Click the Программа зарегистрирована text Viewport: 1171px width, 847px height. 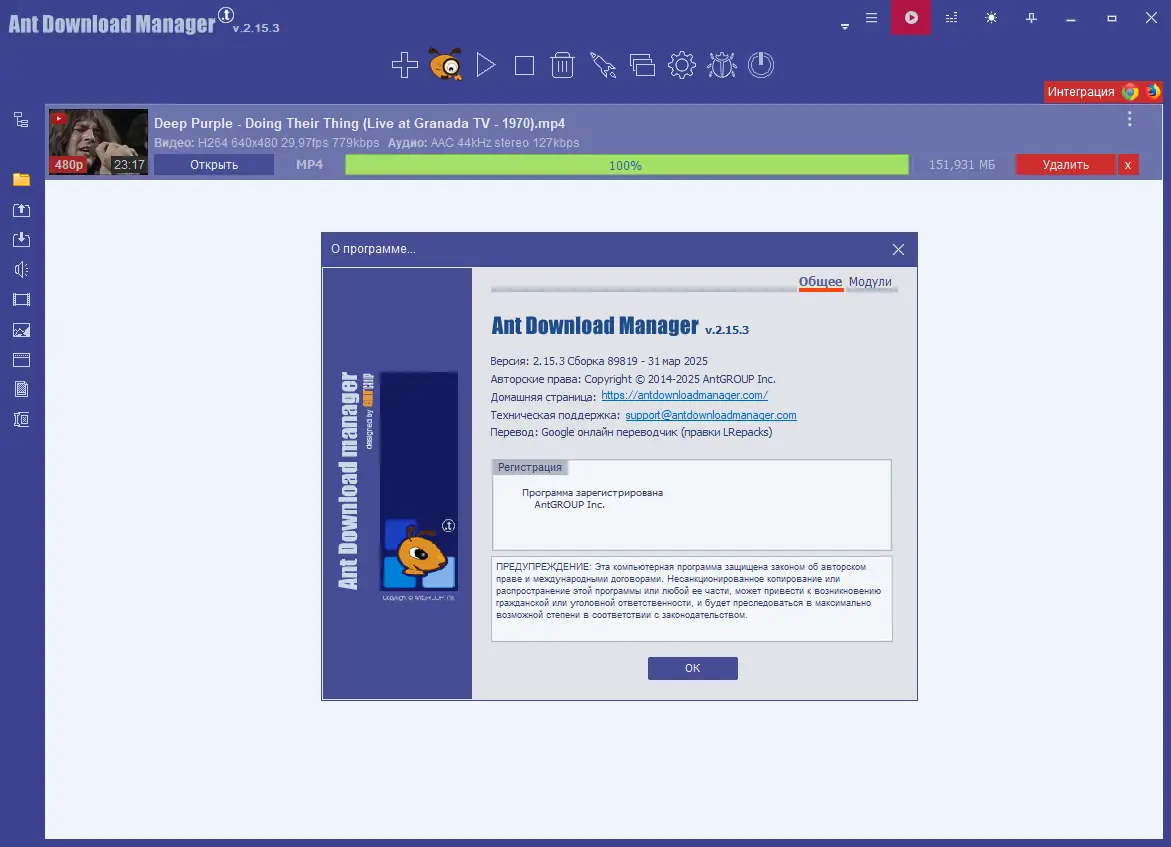pyautogui.click(x=592, y=492)
